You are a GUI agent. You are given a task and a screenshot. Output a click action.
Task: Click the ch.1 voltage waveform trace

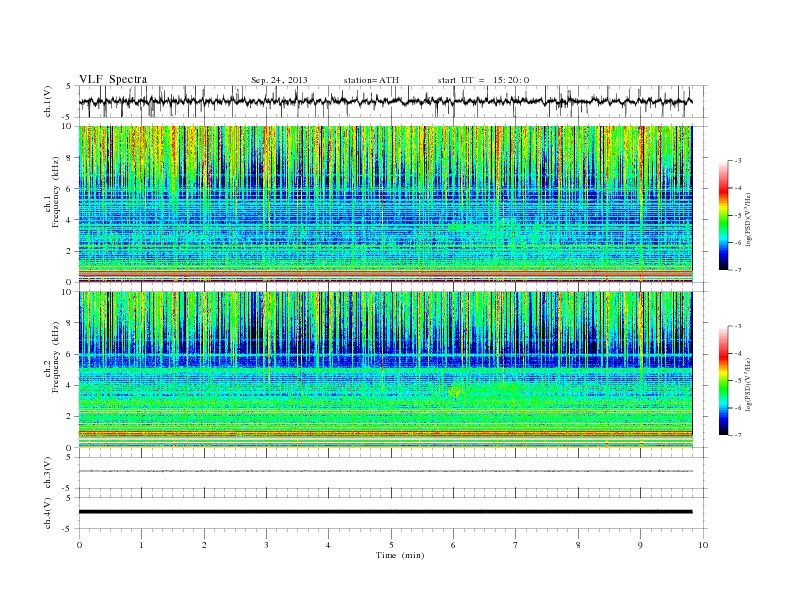pyautogui.click(x=385, y=101)
